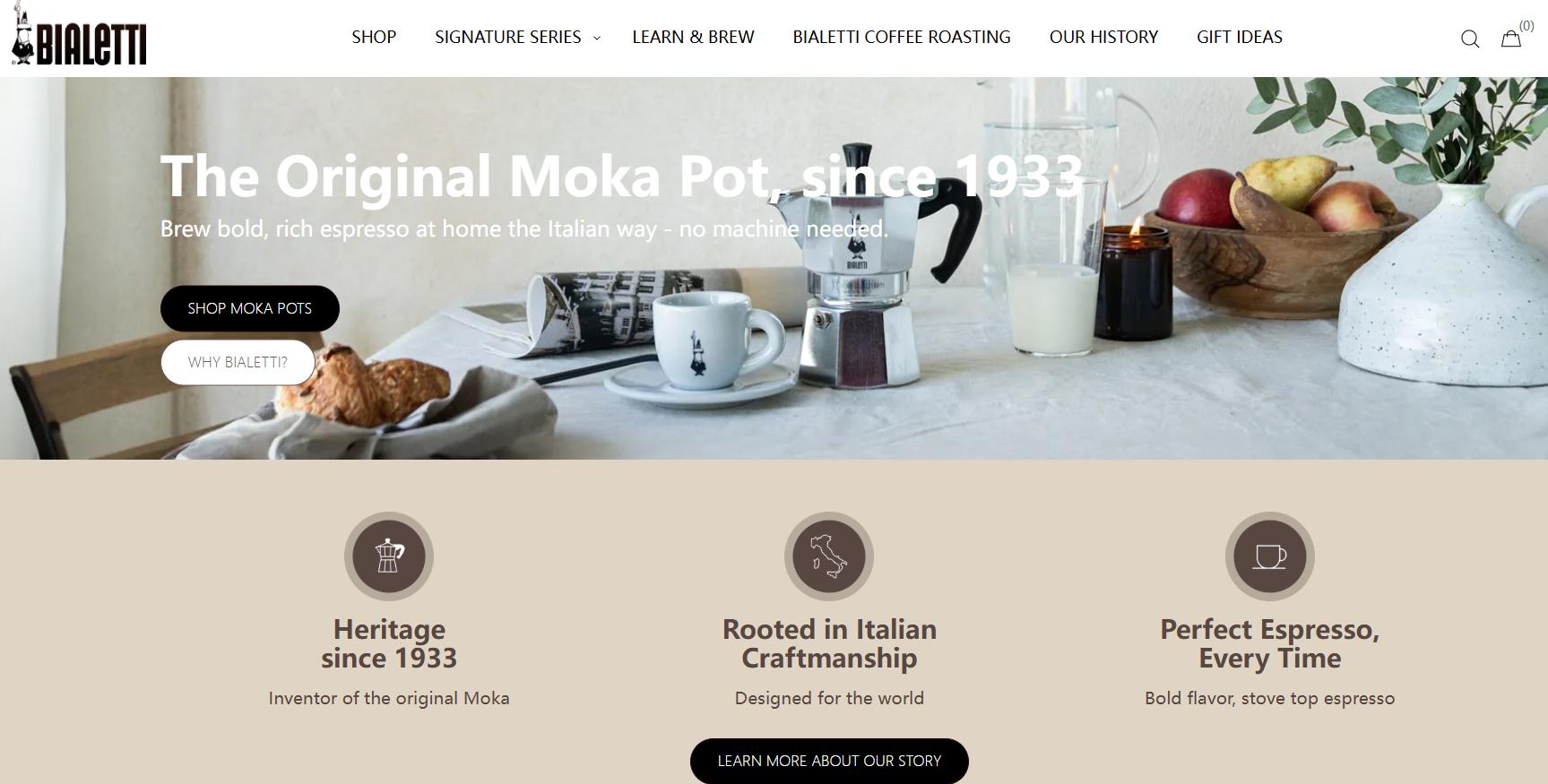
Task: Expand the Signature Series chevron
Action: [597, 39]
